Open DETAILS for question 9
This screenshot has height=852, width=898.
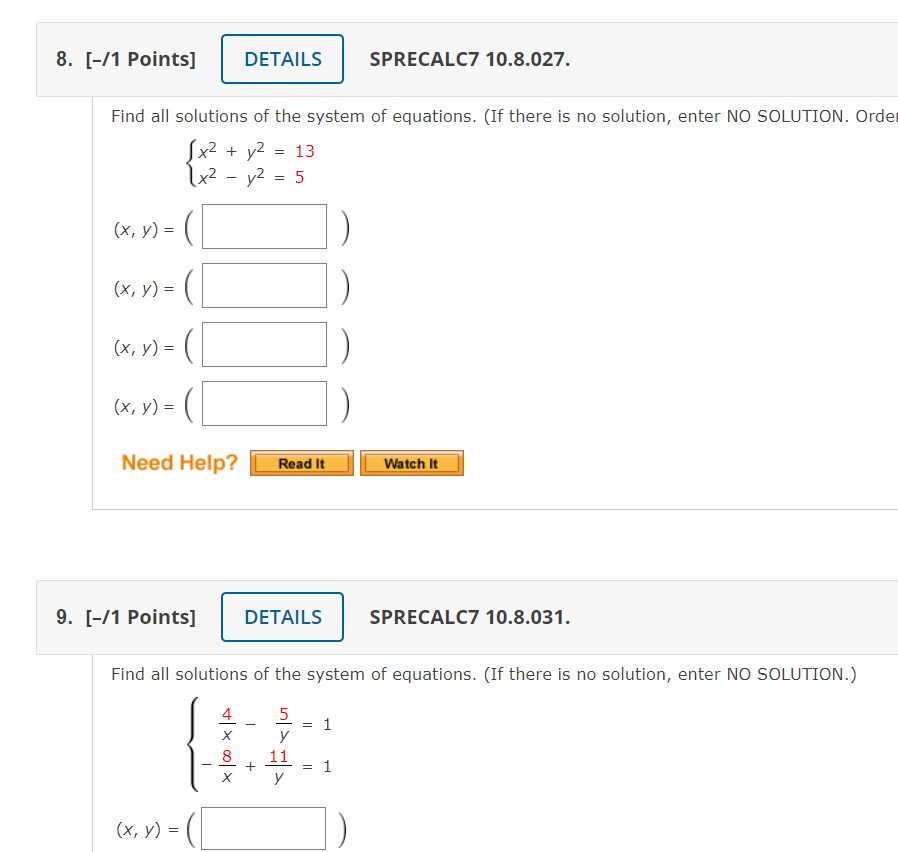click(283, 617)
